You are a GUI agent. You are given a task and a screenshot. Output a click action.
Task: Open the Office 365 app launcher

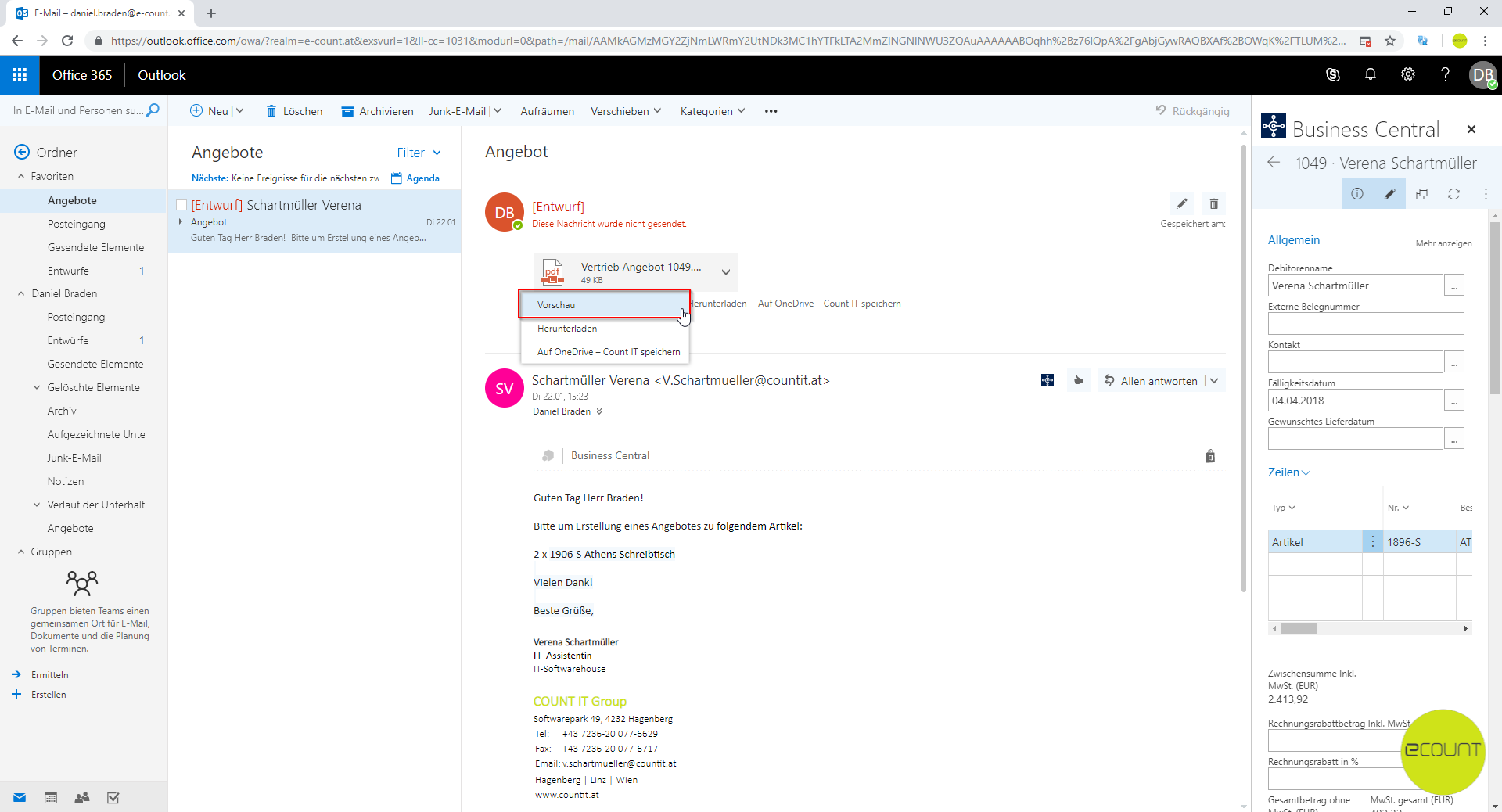20,75
